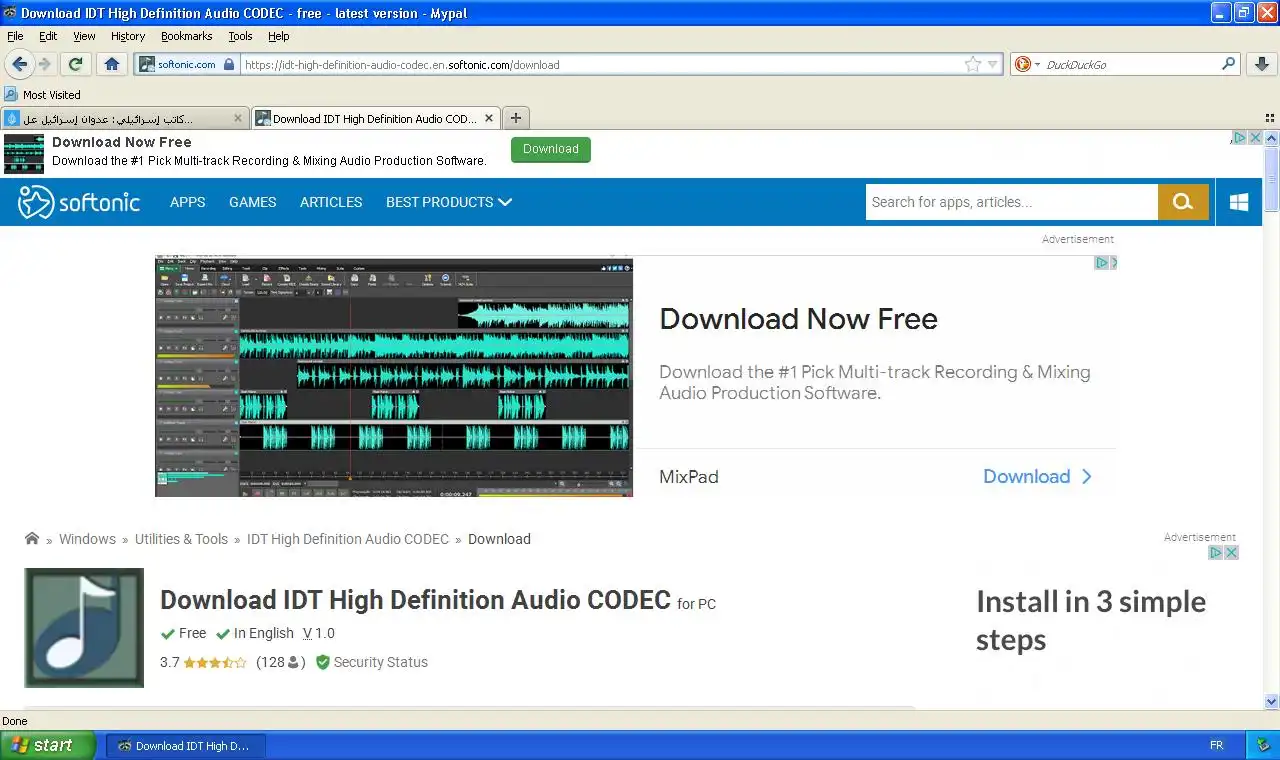Open the History menu
The image size is (1280, 760).
(x=128, y=36)
